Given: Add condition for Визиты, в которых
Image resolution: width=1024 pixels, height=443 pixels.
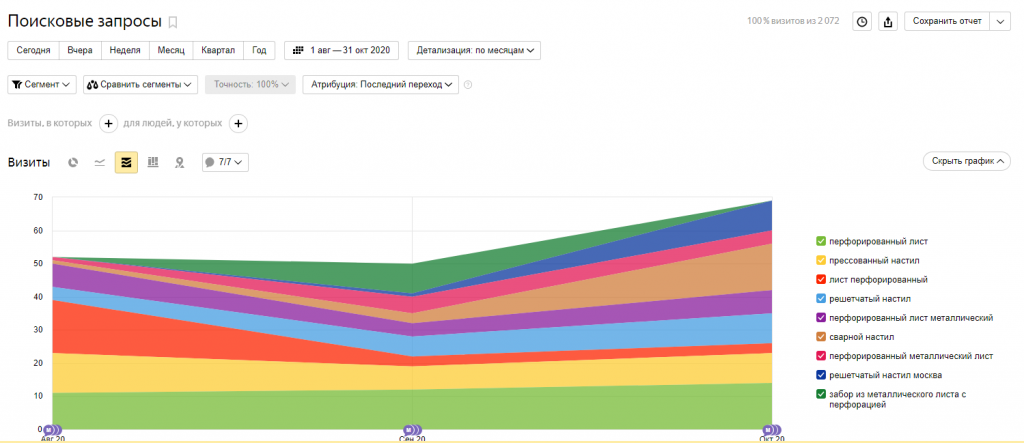Looking at the screenshot, I should [108, 123].
